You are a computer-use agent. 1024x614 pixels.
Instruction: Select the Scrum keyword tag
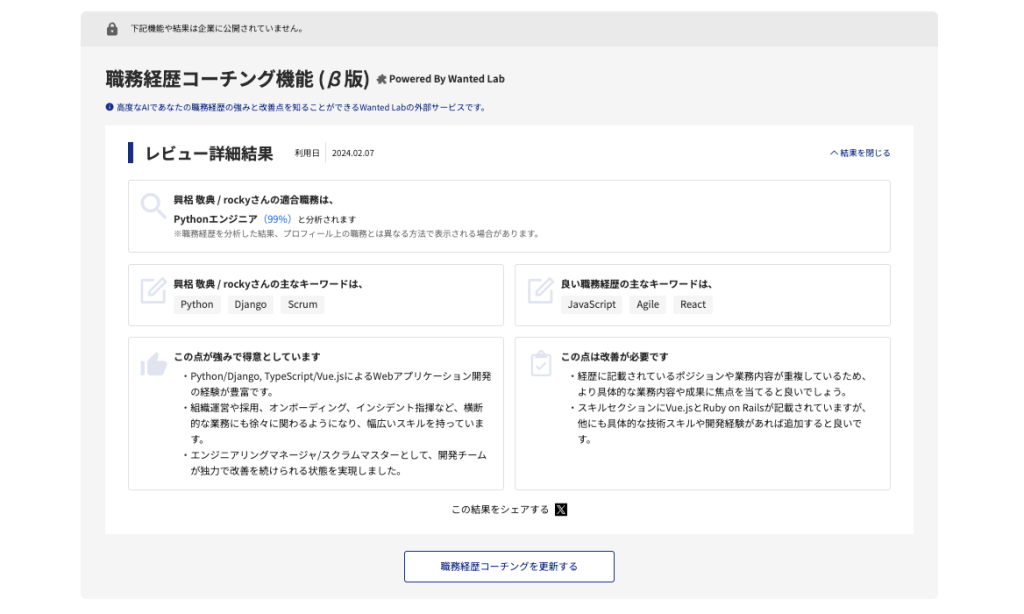tap(302, 305)
